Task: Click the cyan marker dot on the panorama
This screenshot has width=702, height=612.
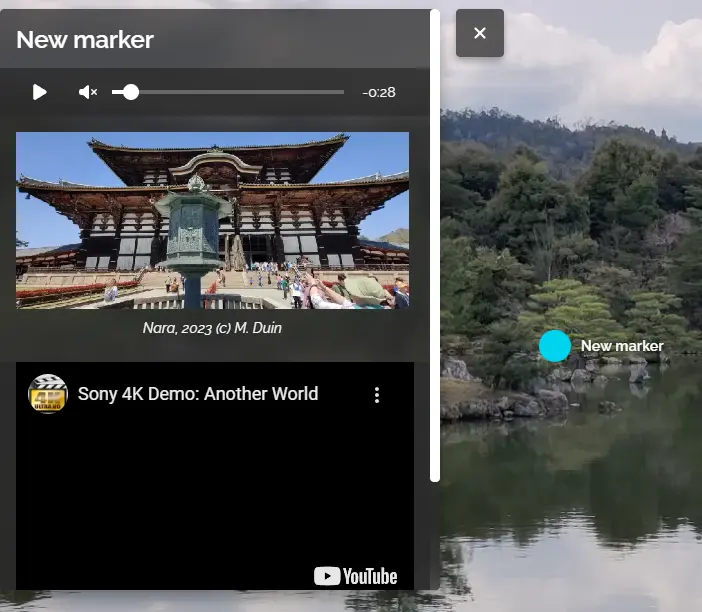Action: click(555, 346)
